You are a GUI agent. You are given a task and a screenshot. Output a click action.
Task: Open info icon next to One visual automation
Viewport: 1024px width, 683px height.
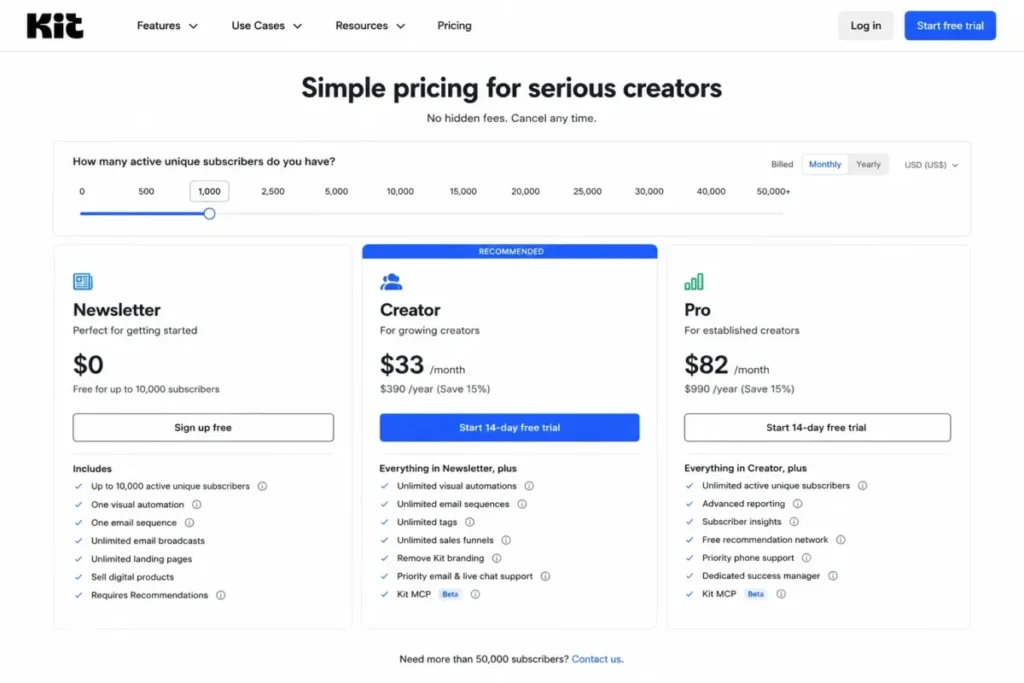[197, 505]
